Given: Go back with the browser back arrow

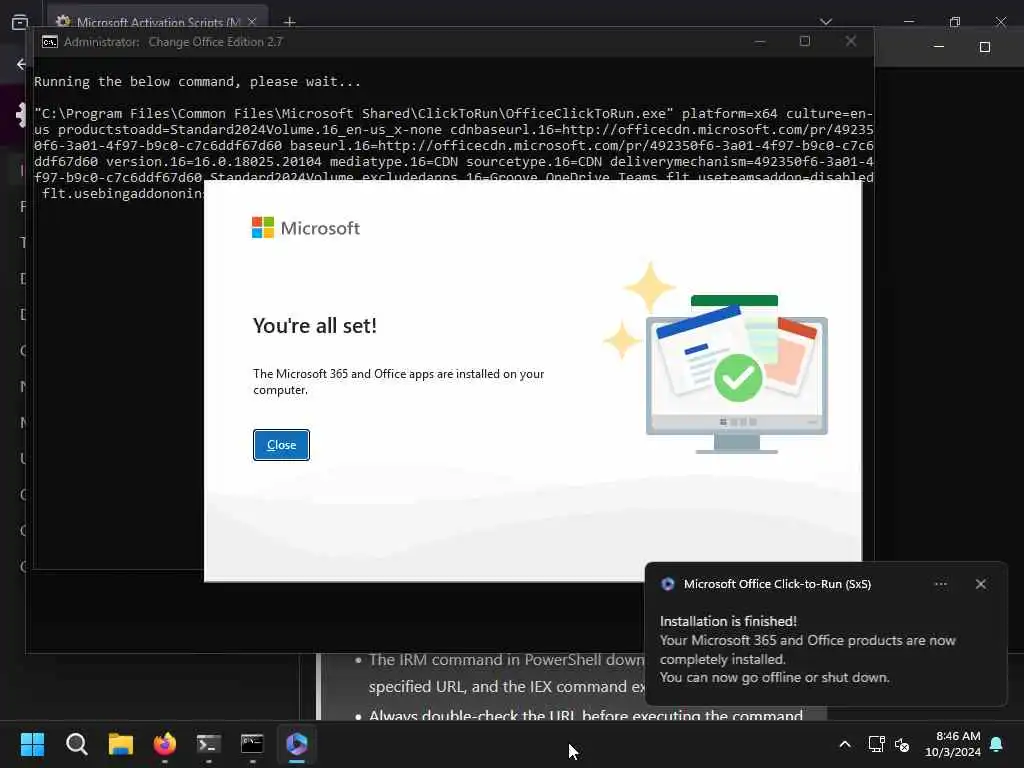Looking at the screenshot, I should [x=22, y=64].
